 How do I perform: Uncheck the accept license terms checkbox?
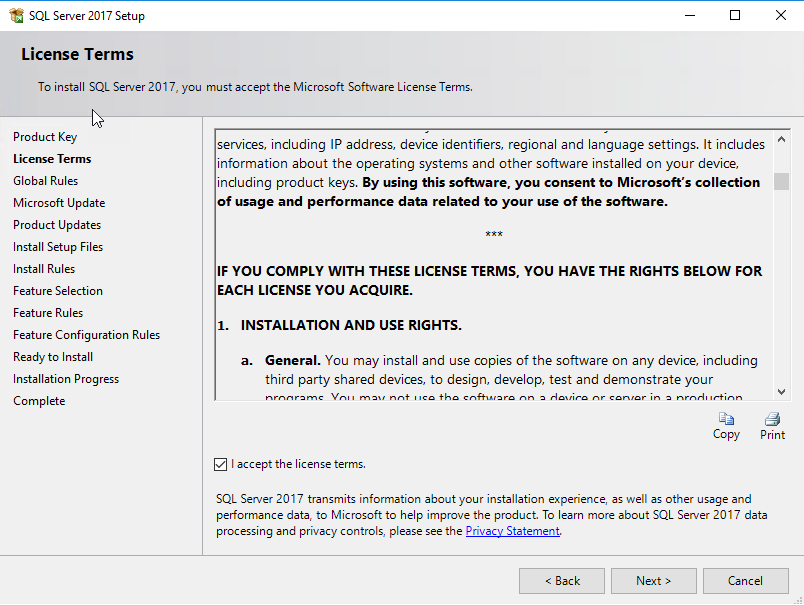pos(220,464)
